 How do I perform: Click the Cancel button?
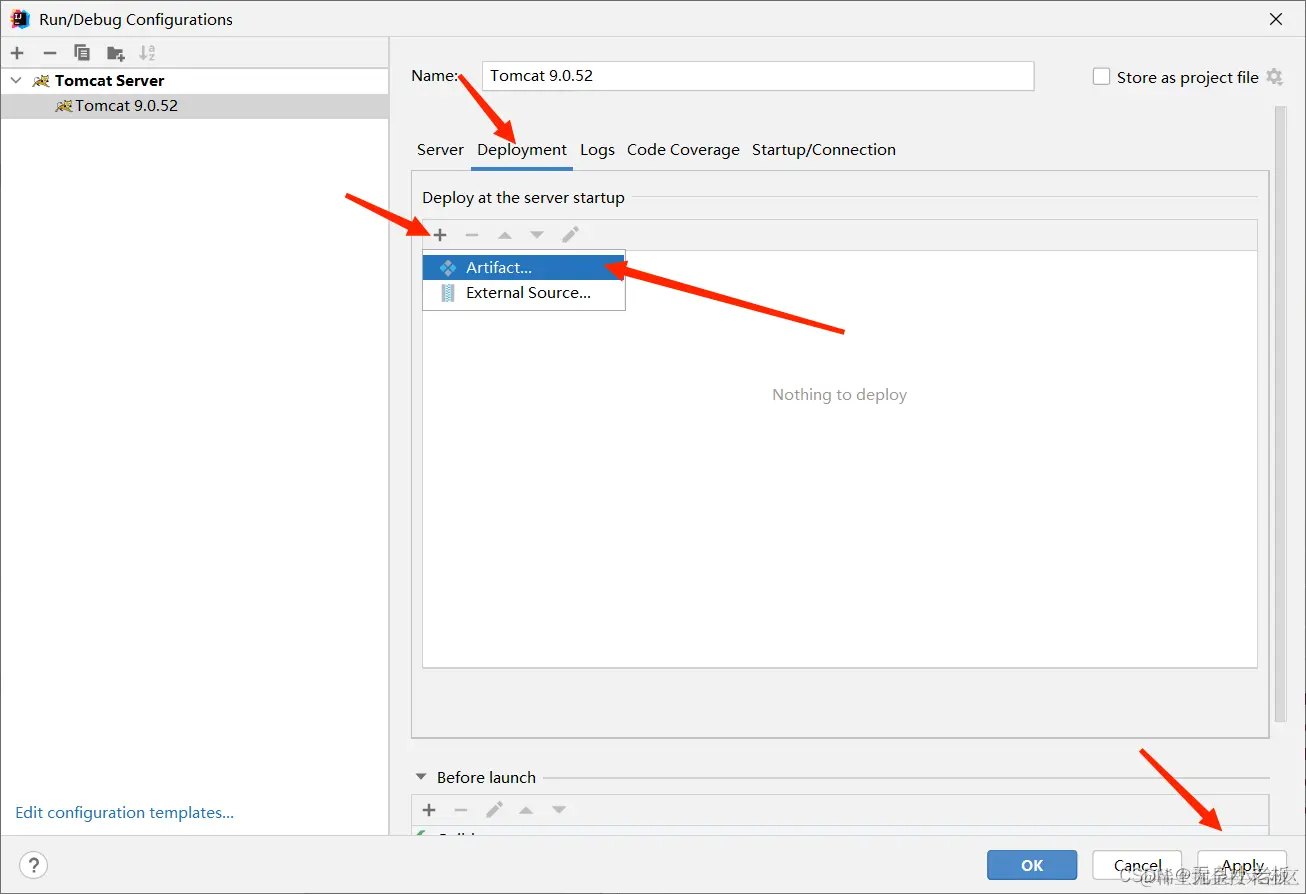(x=1137, y=866)
